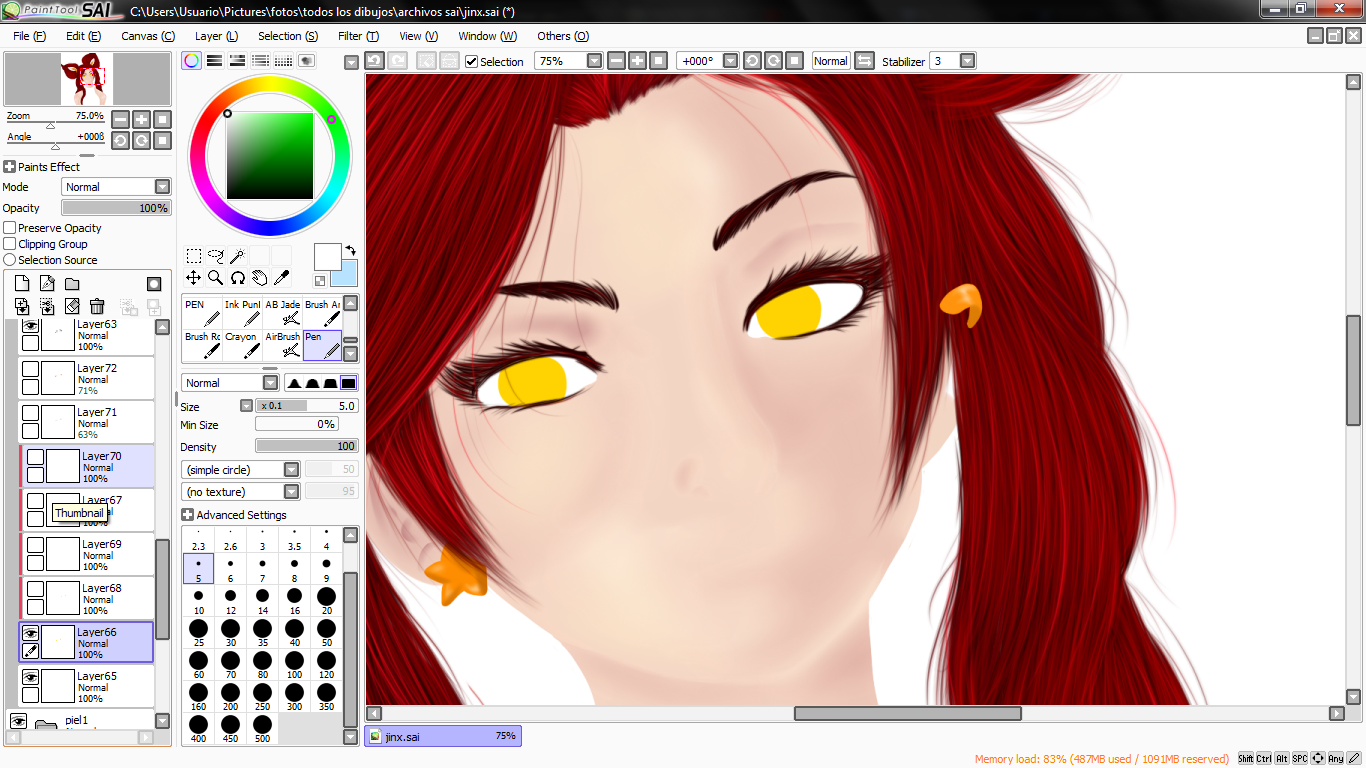This screenshot has height=768, width=1366.
Task: Select the Move tool
Action: 194,278
